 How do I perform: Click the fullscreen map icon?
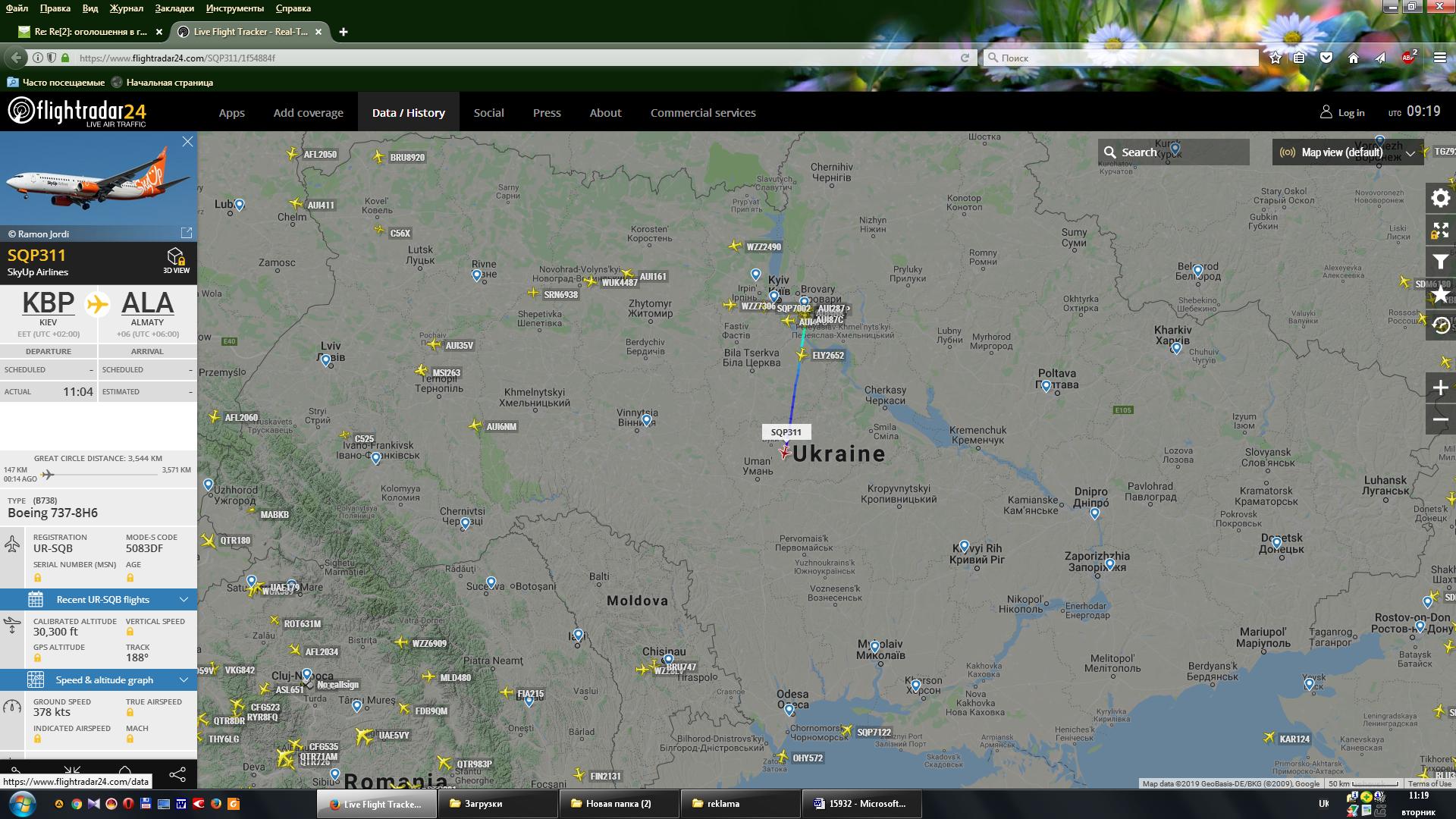1440,231
